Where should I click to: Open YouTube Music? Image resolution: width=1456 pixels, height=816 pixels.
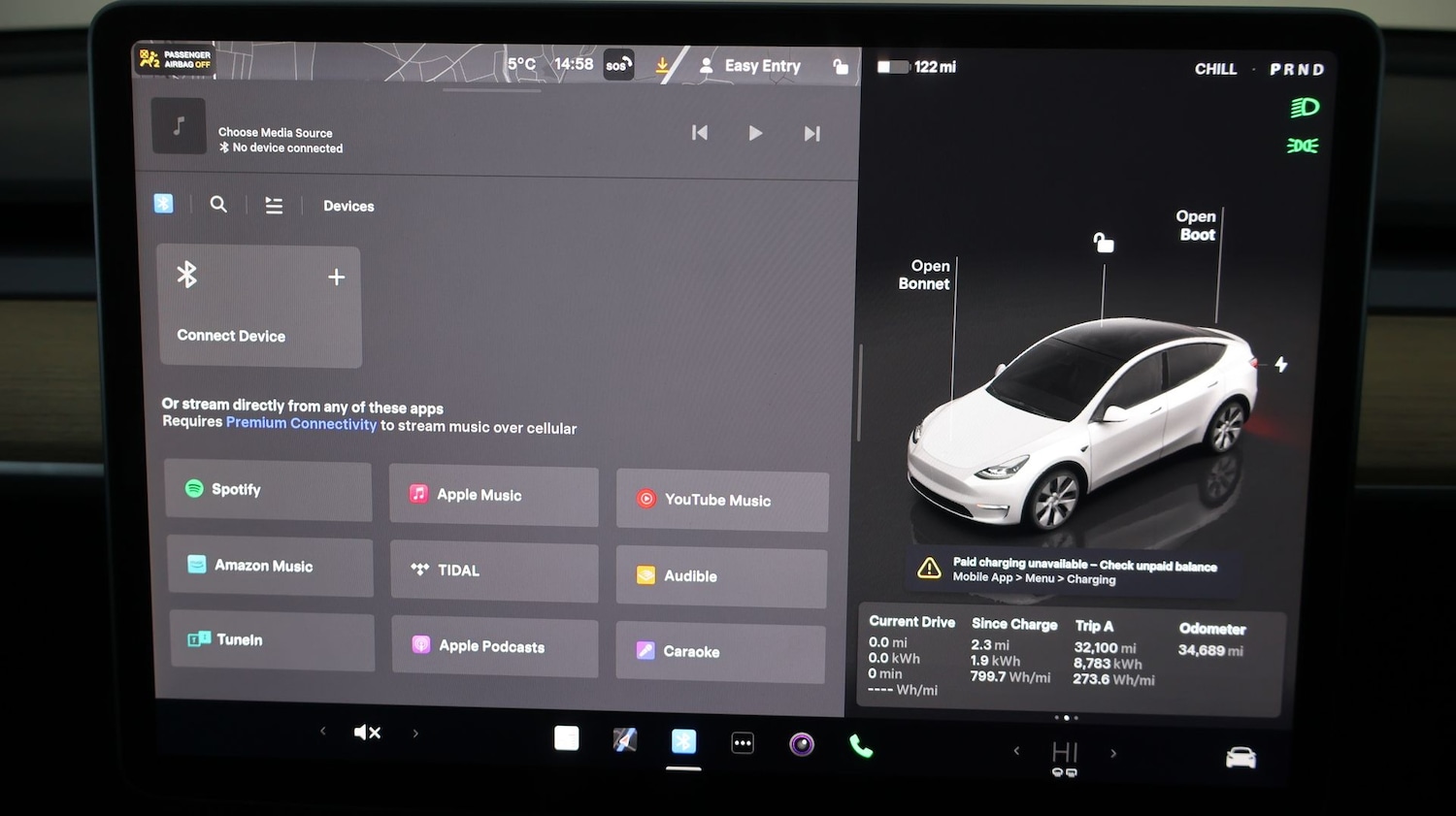tap(721, 500)
